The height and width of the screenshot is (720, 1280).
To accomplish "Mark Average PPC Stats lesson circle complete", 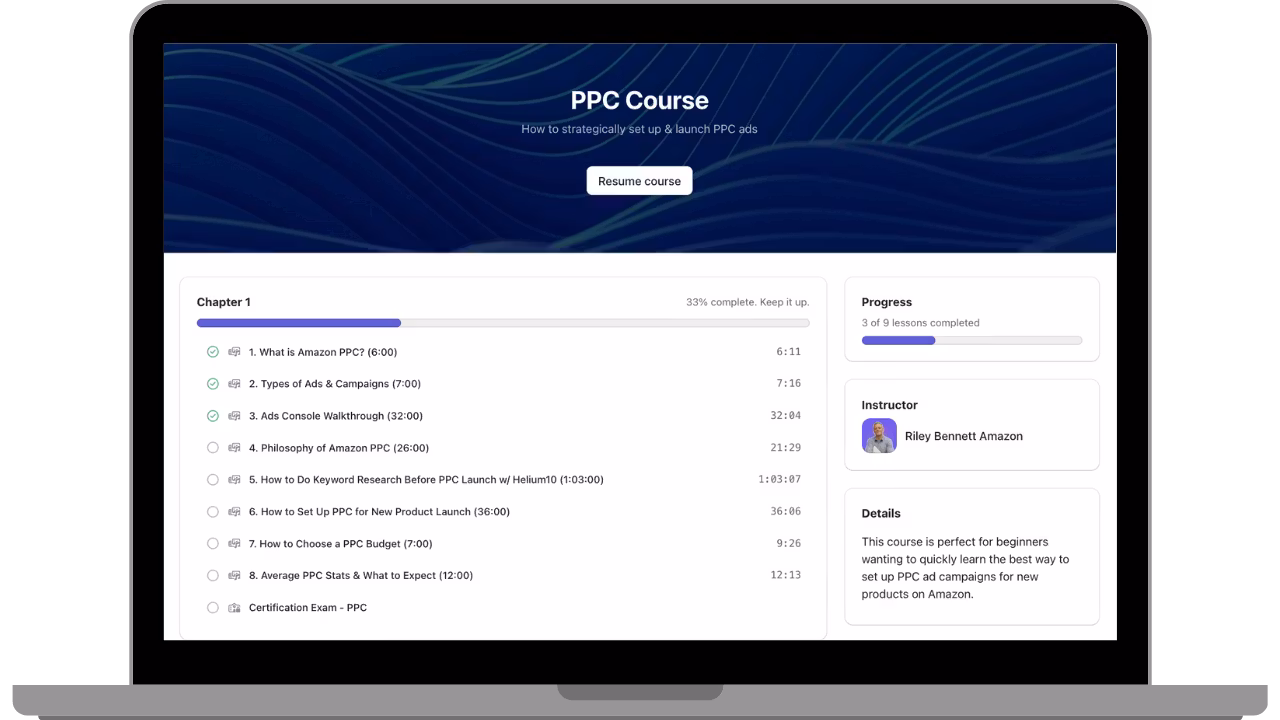I will (x=213, y=576).
